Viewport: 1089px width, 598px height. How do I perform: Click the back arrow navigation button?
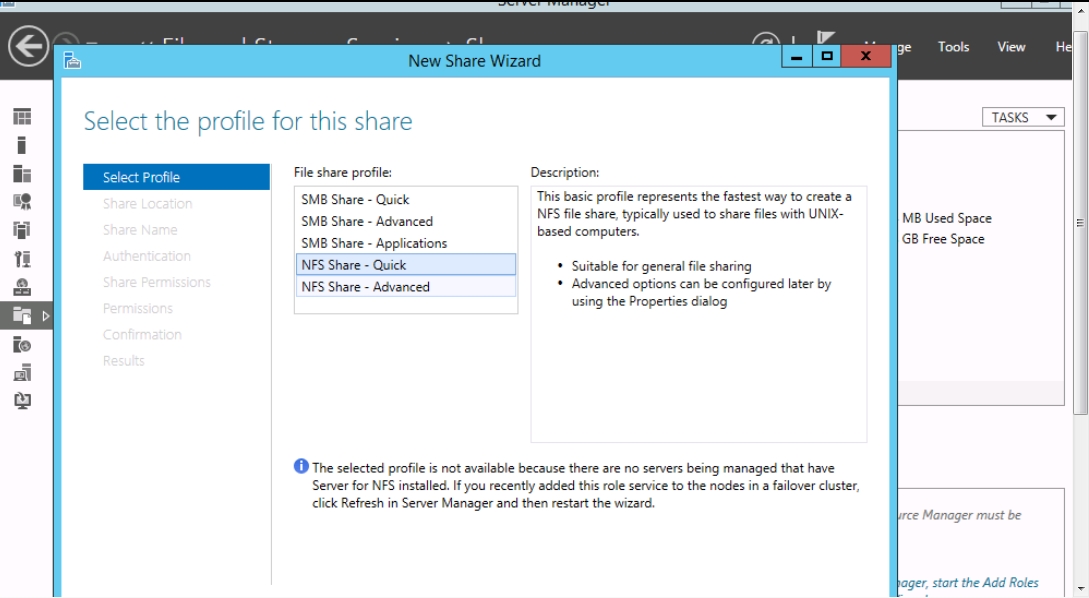pyautogui.click(x=25, y=48)
